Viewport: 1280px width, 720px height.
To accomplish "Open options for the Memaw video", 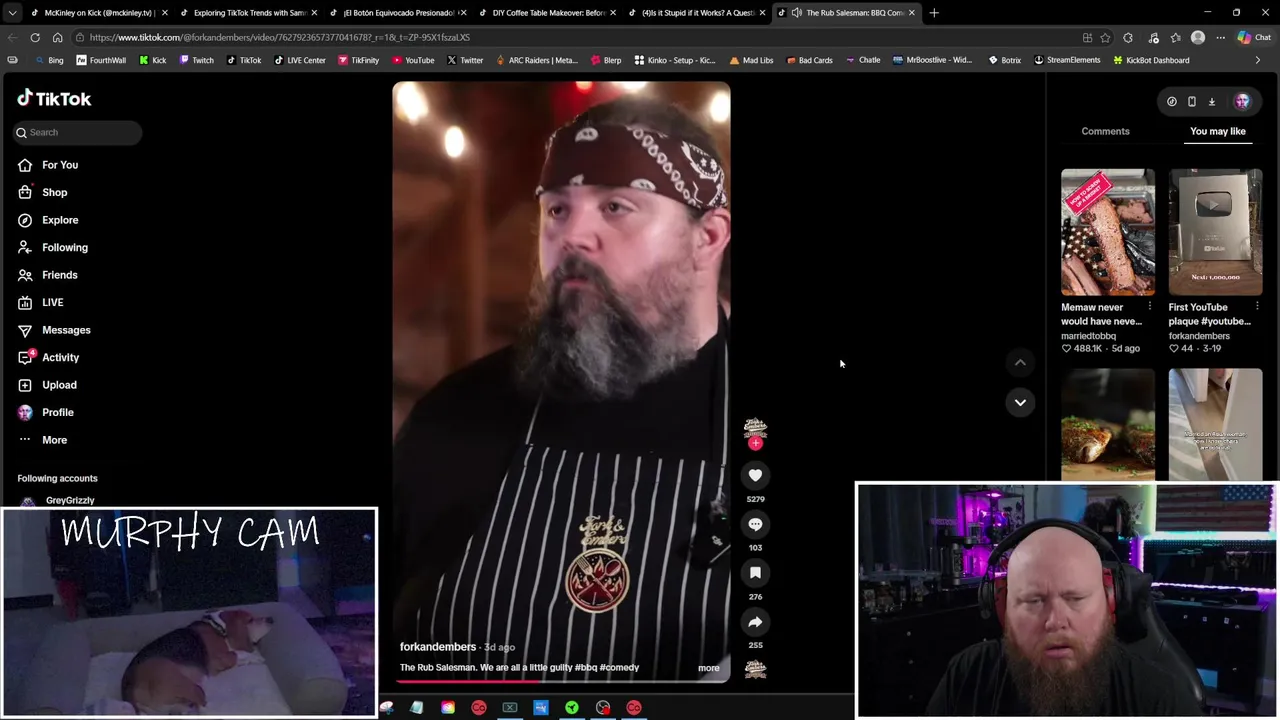I will tap(1149, 307).
